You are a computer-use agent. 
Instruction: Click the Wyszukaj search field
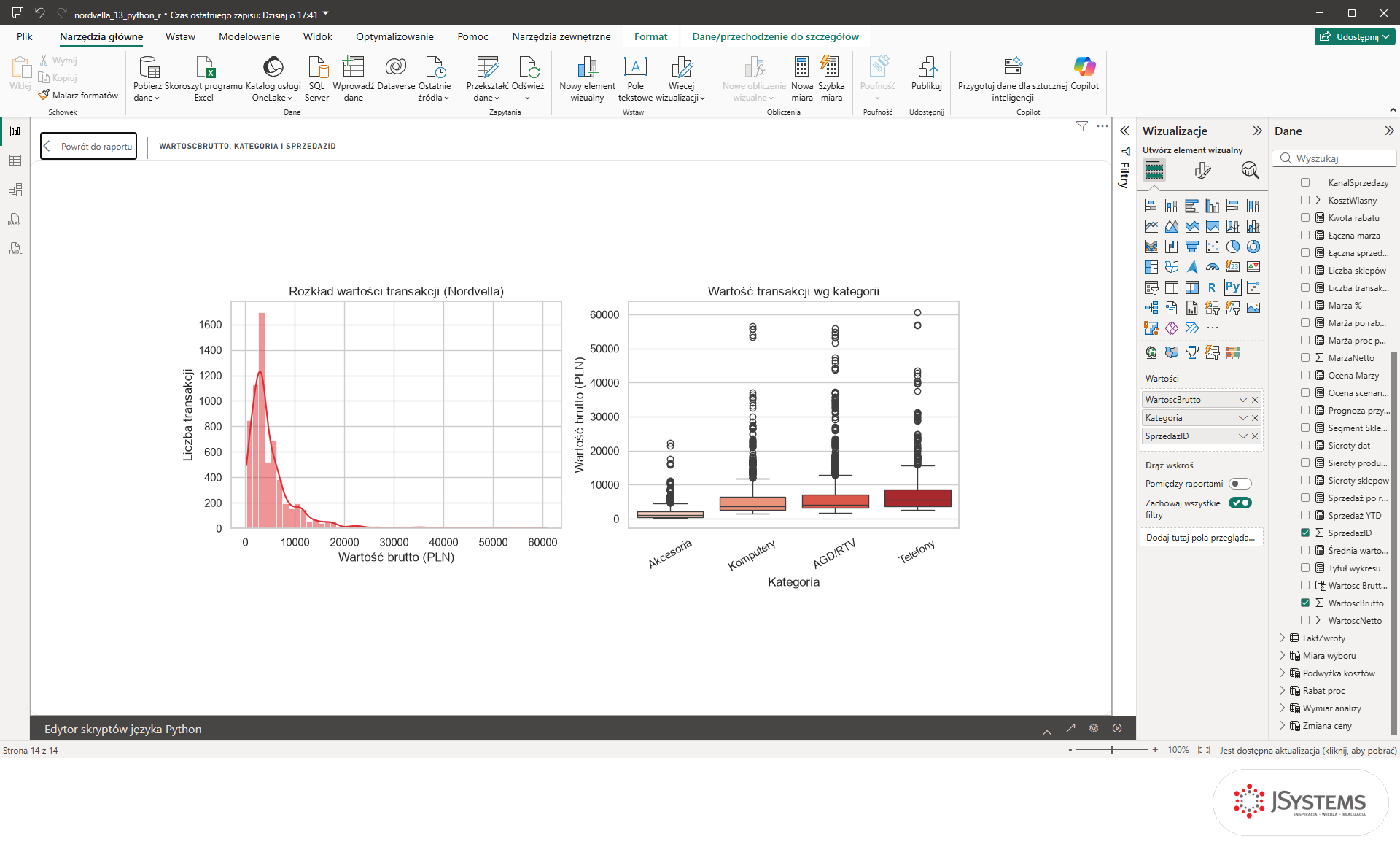(1334, 158)
